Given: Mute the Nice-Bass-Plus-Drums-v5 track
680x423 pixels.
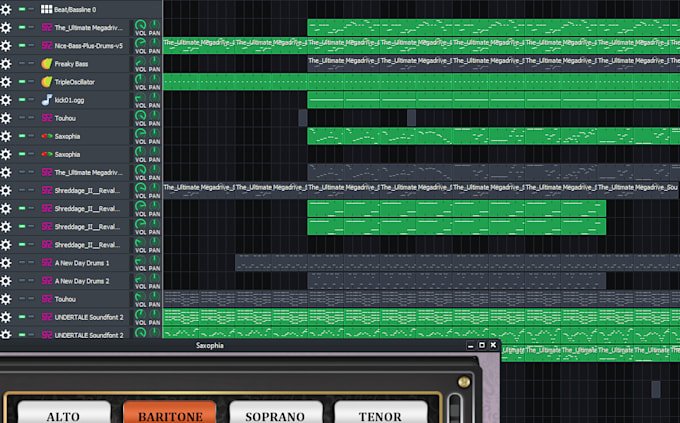Looking at the screenshot, I should coord(22,46).
